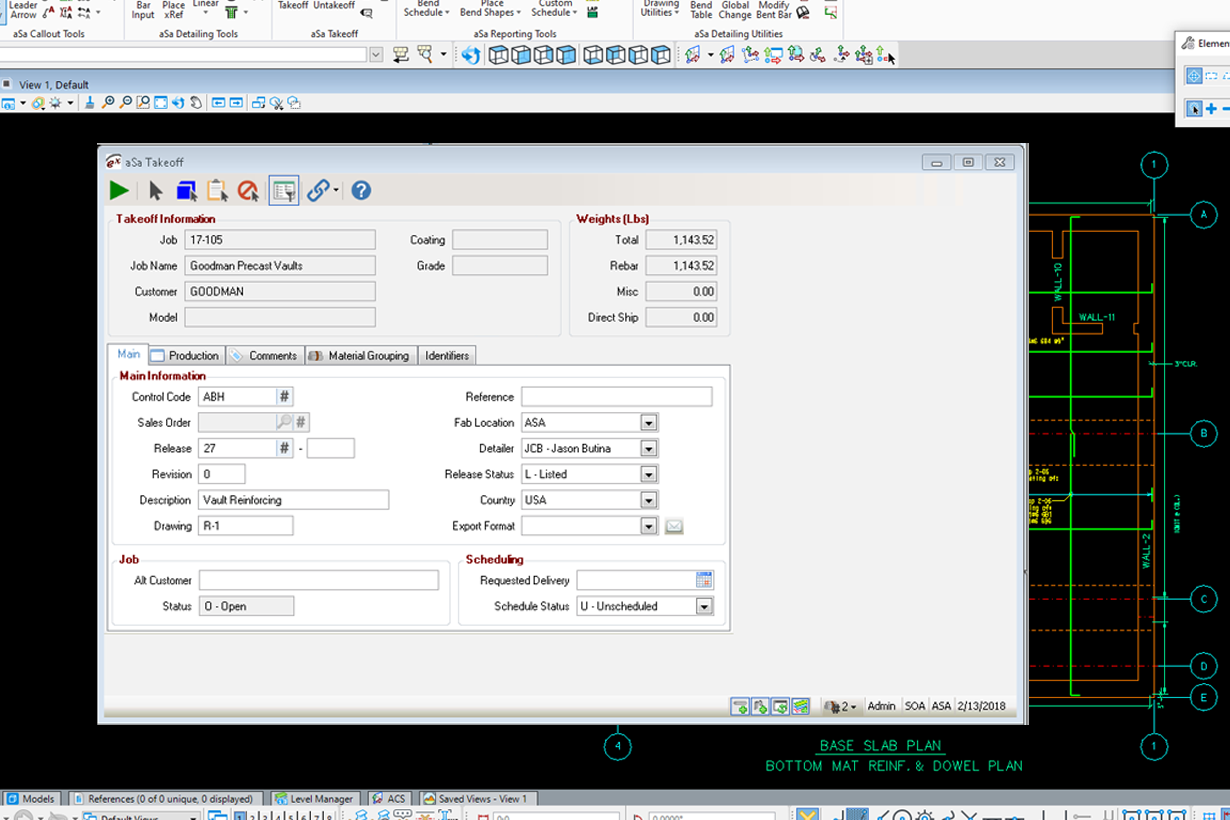Screen dimensions: 1230x820
Task: Click the colored layers icon in status bar
Action: point(801,706)
